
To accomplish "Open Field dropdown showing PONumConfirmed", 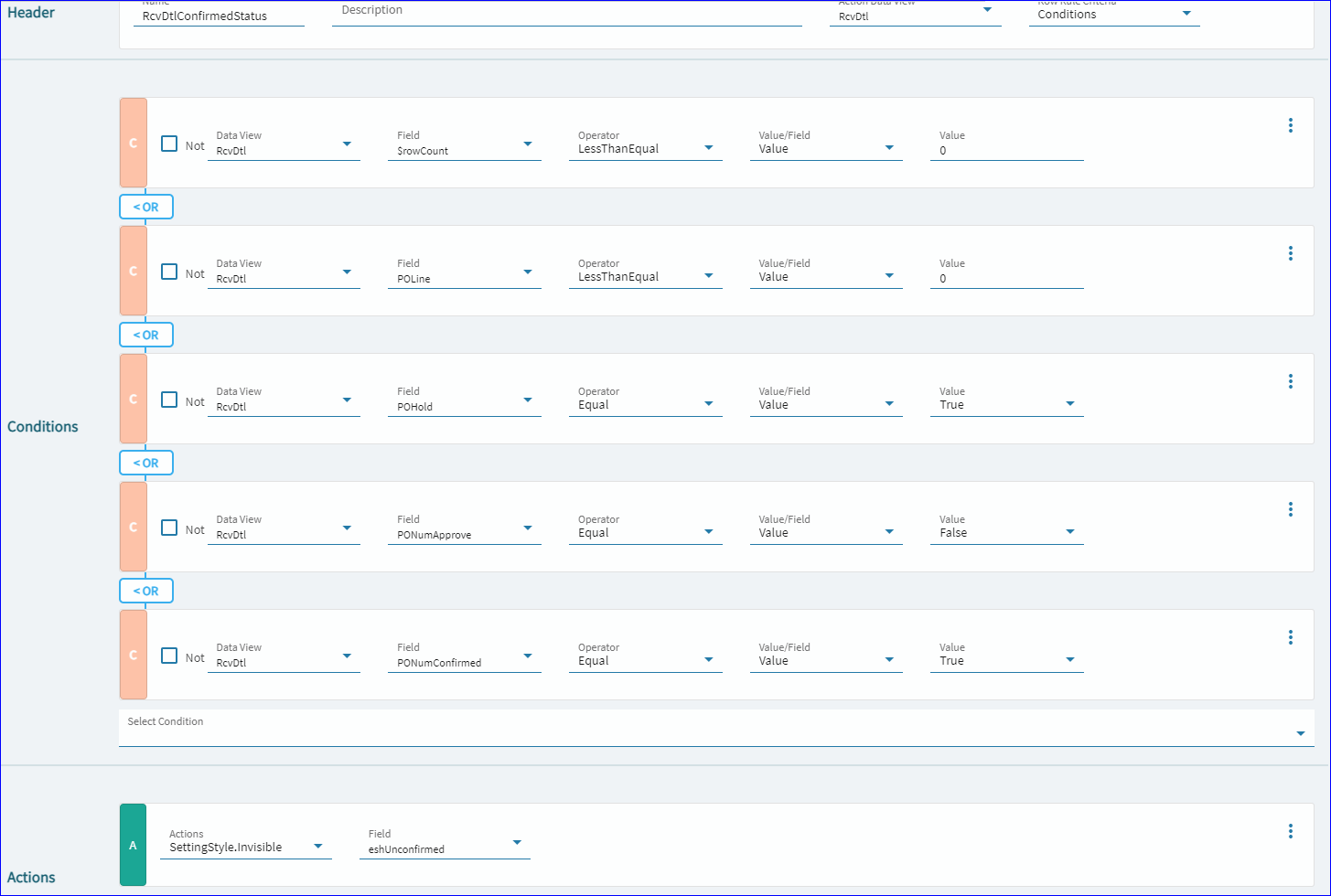I will coord(465,656).
